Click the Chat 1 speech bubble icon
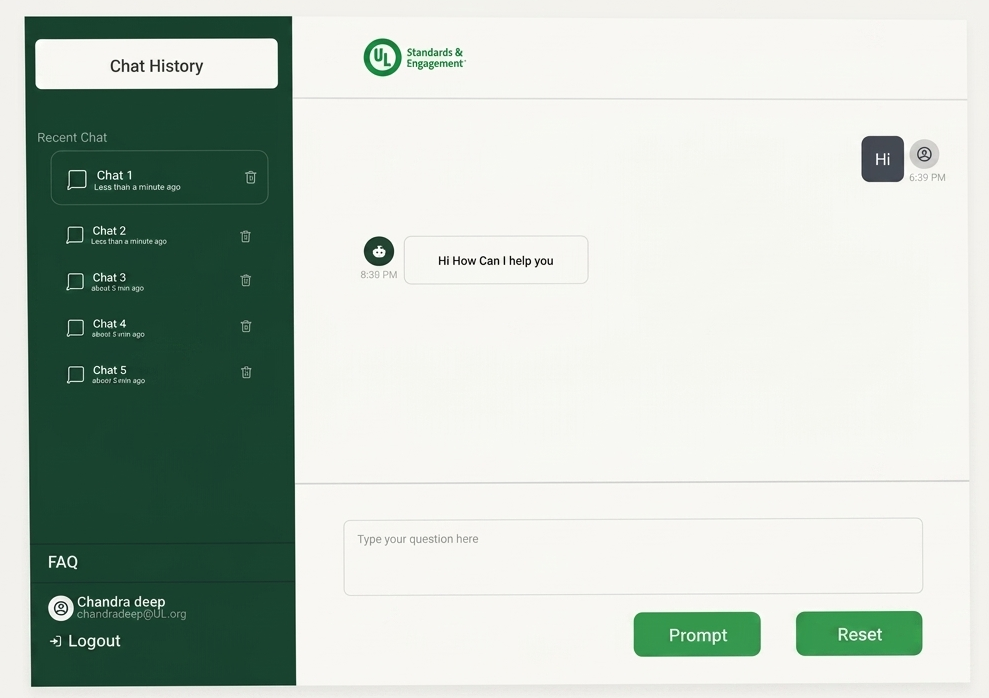This screenshot has width=989, height=698. (x=77, y=179)
